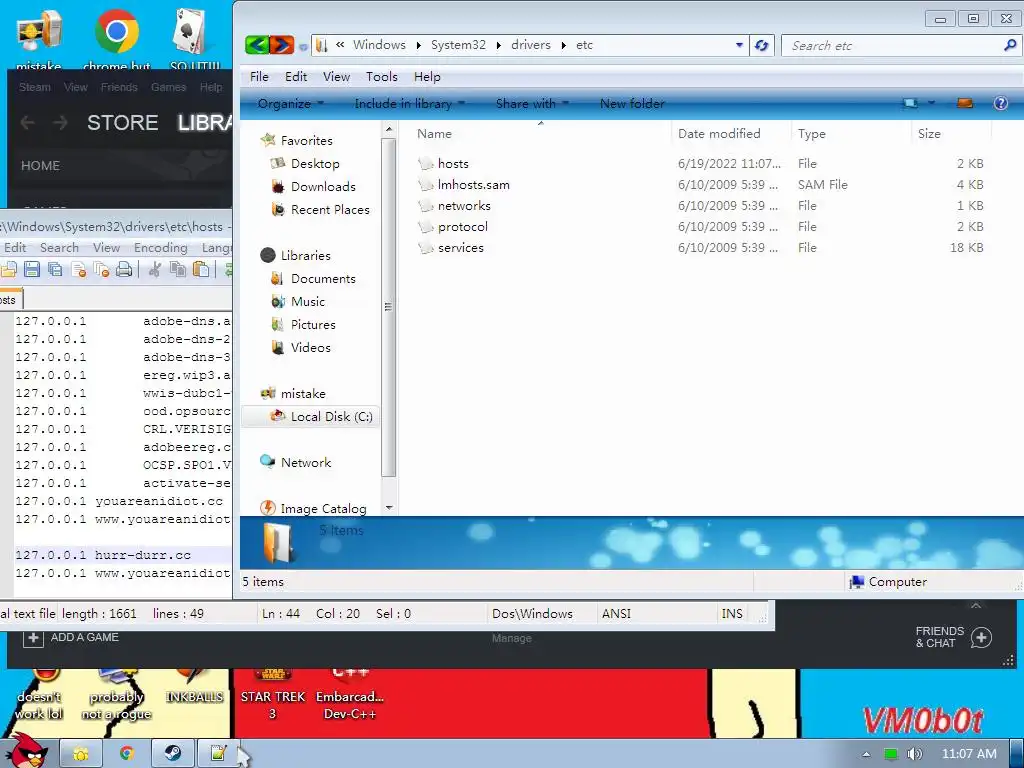Click the Steam back arrow
Viewport: 1024px width, 768px height.
[x=27, y=123]
